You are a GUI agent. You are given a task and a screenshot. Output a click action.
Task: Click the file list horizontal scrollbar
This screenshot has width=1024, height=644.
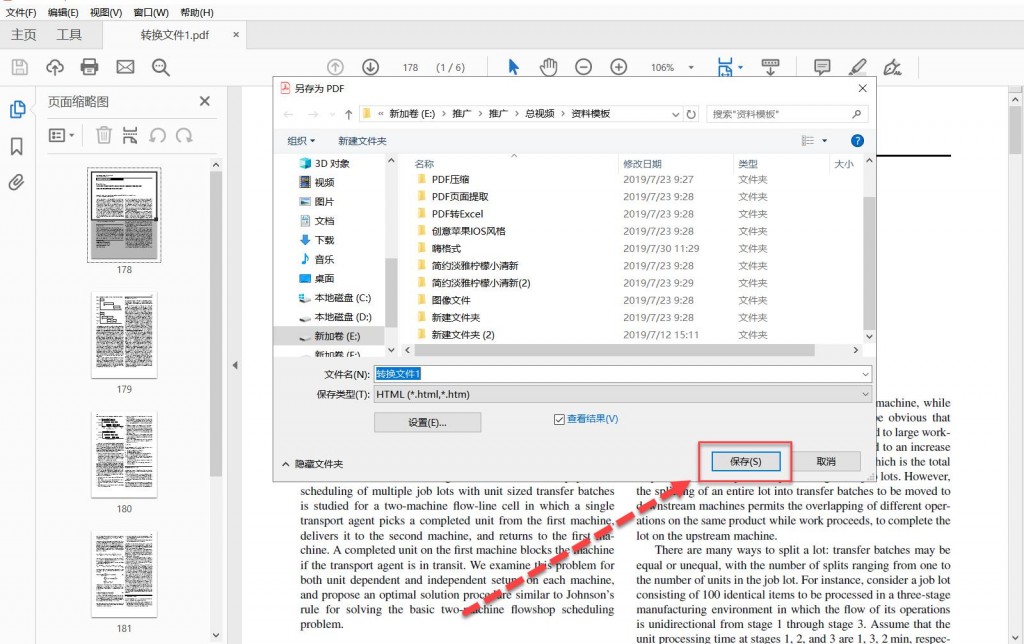click(x=614, y=351)
